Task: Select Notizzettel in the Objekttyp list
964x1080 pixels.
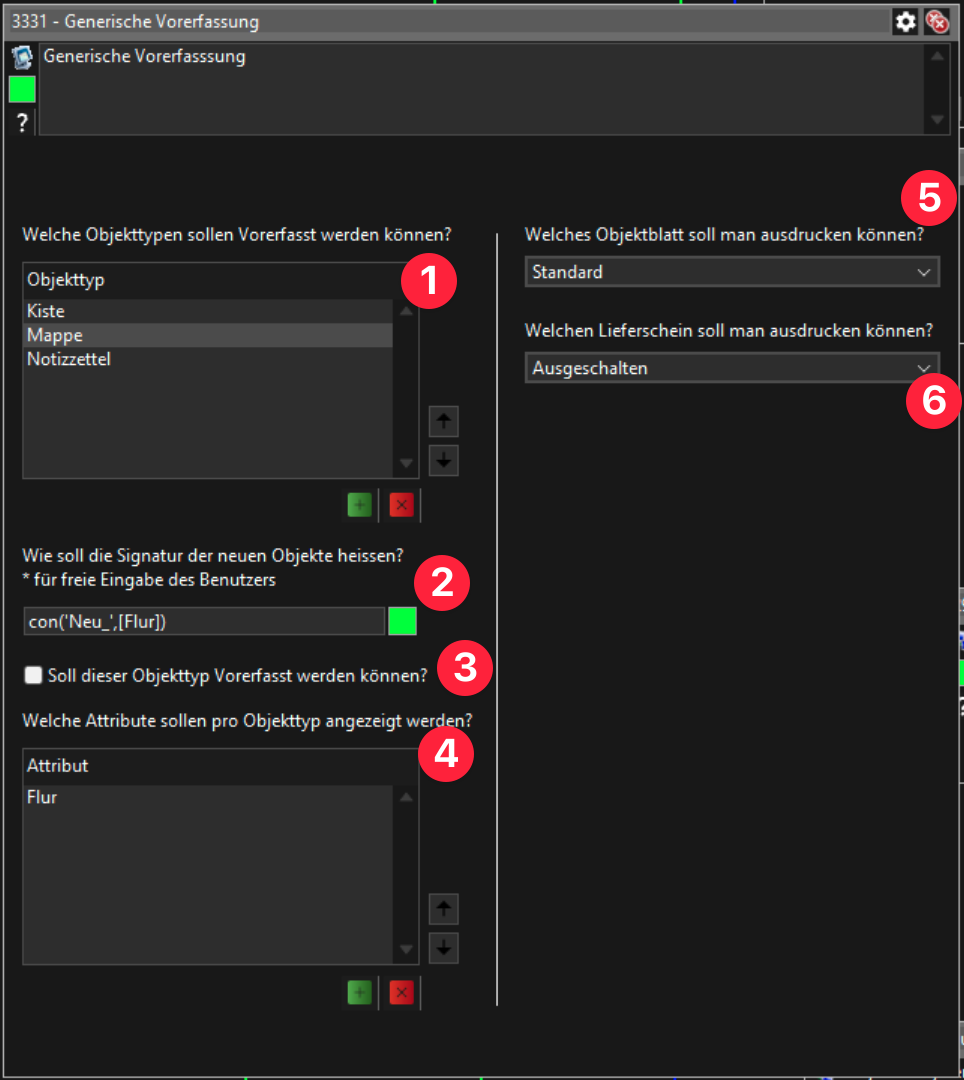Action: pyautogui.click(x=68, y=359)
